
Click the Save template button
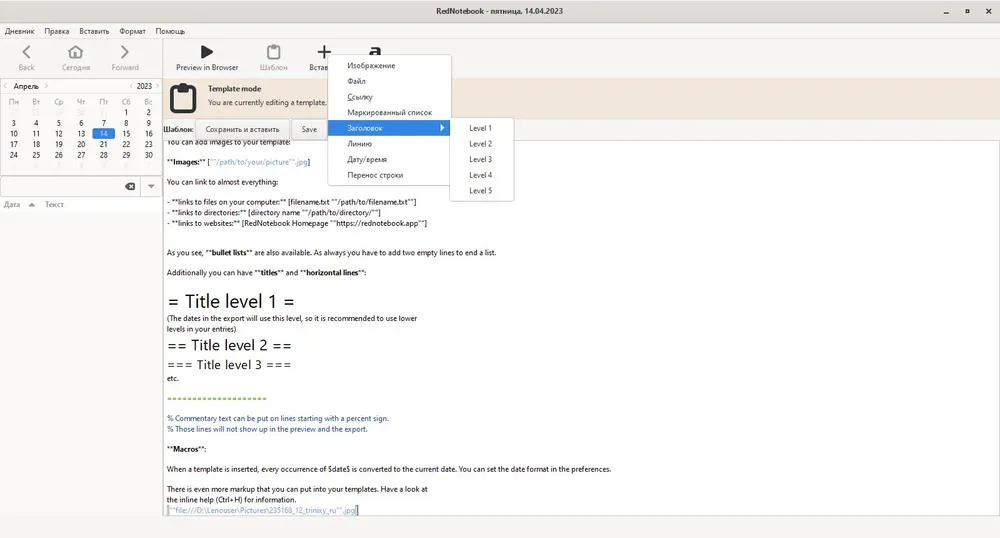tap(309, 129)
